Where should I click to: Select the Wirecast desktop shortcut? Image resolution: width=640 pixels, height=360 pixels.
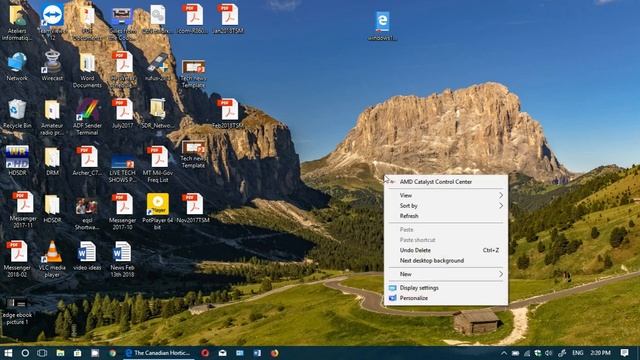point(52,66)
